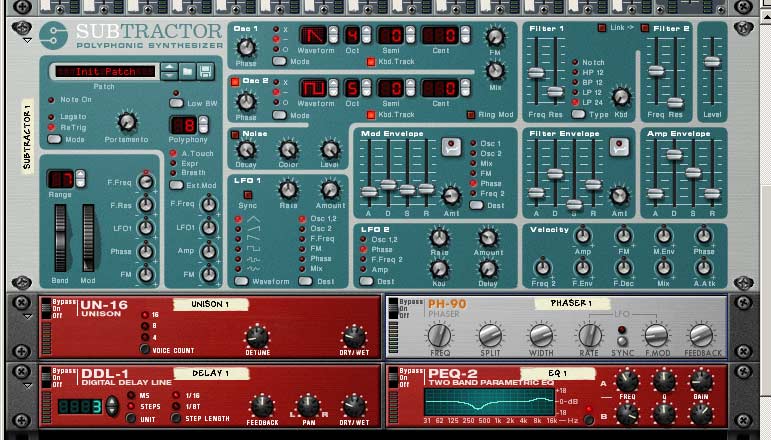Click the Velocity Amp knob
This screenshot has height=440, width=771.
tap(583, 236)
